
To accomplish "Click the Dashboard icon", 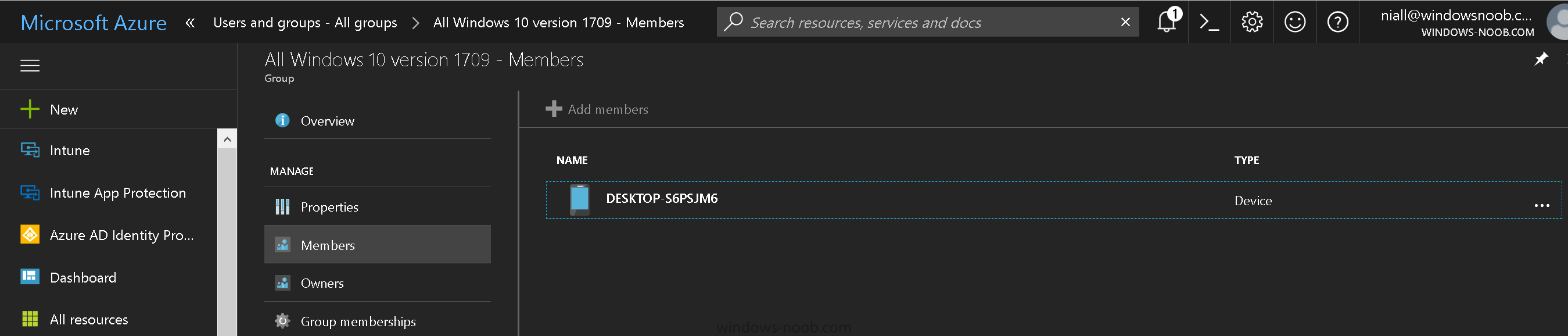I will [30, 277].
